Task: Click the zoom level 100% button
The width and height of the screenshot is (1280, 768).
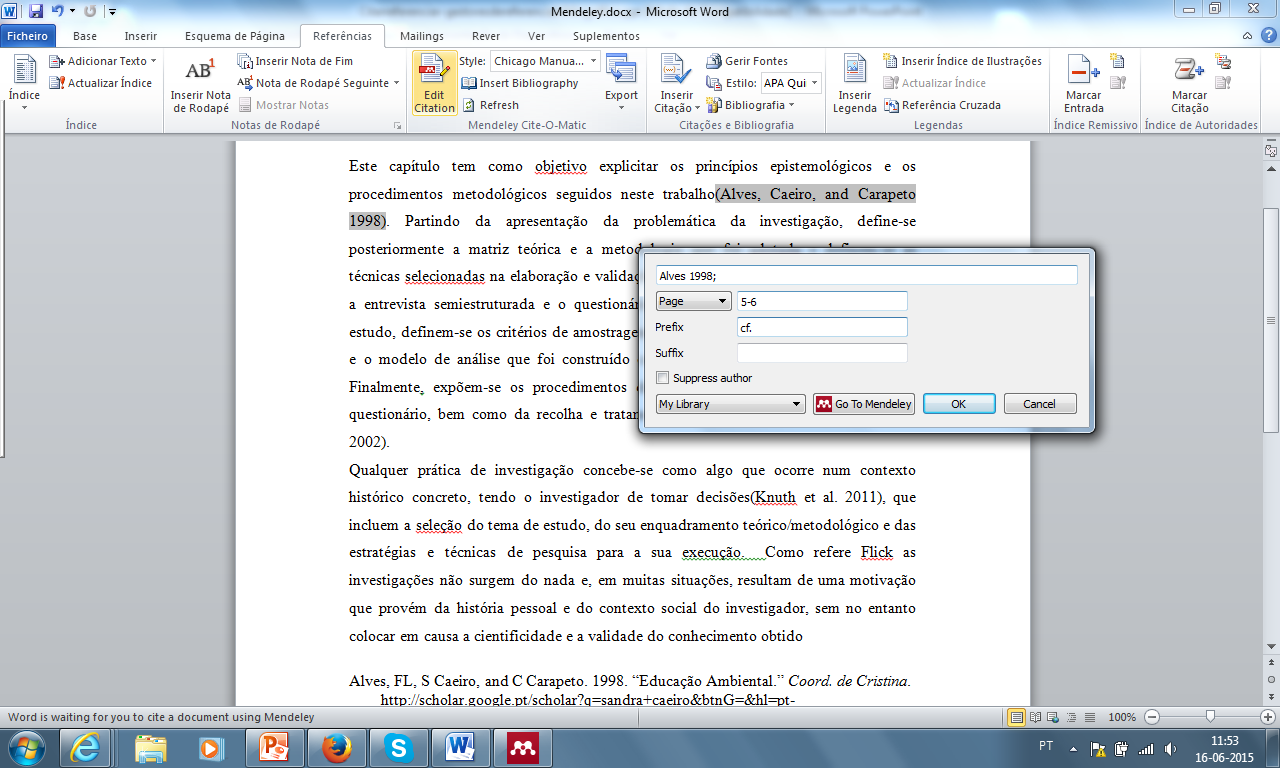Action: pos(1122,717)
